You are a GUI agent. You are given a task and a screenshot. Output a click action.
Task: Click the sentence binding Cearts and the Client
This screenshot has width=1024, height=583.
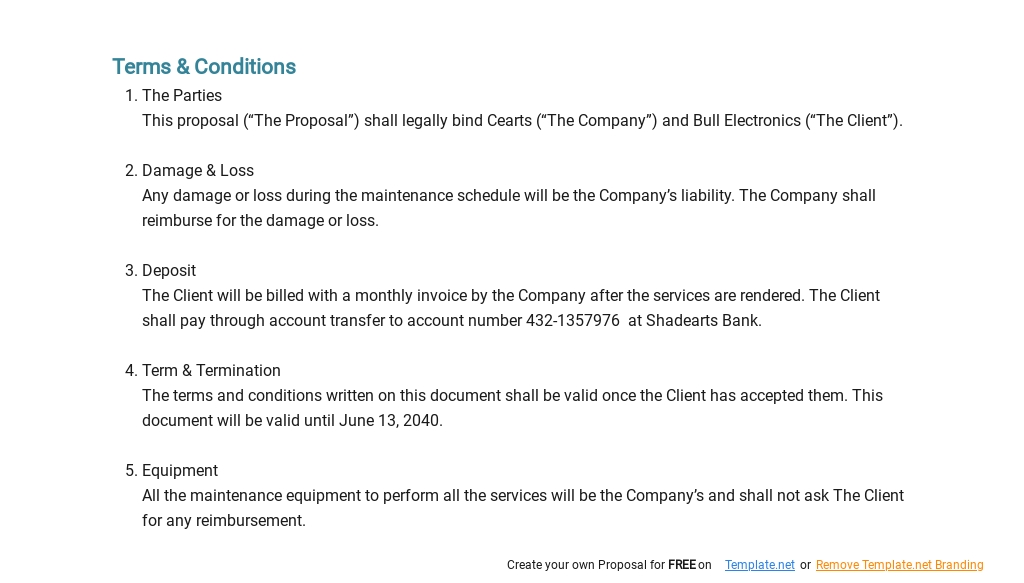(522, 121)
